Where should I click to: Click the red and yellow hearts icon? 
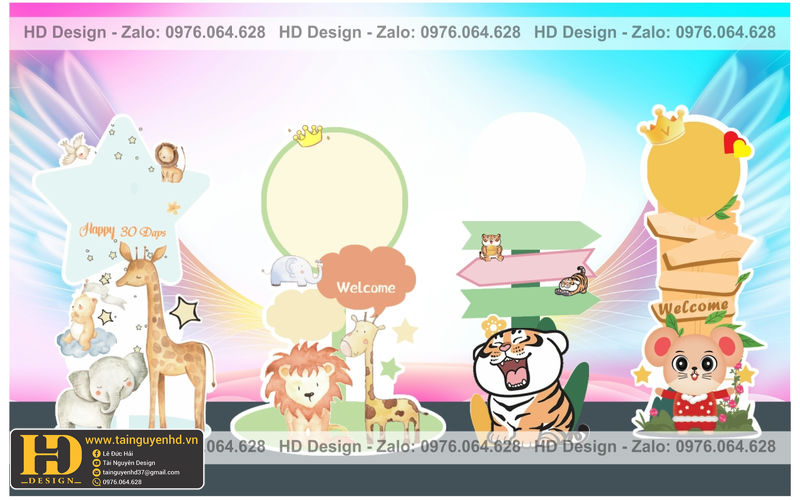point(736,145)
